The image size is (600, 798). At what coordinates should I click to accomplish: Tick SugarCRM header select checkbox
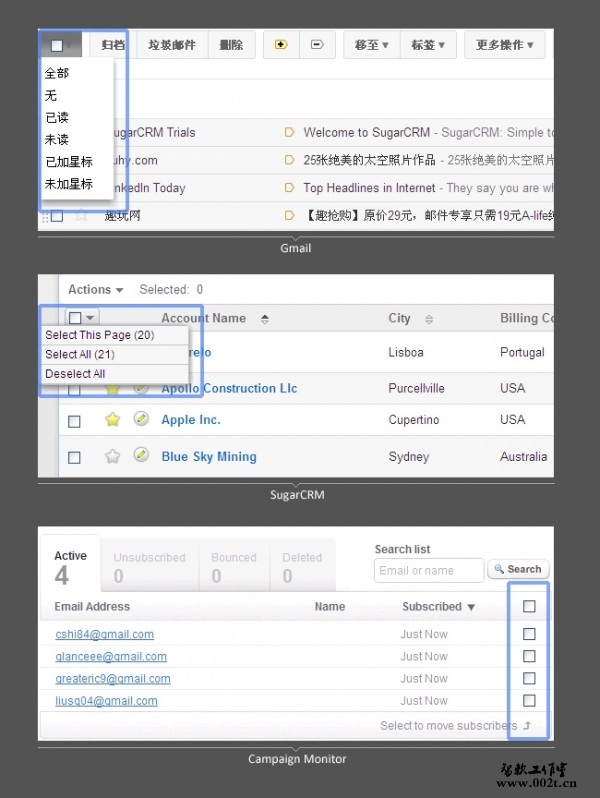pos(75,318)
